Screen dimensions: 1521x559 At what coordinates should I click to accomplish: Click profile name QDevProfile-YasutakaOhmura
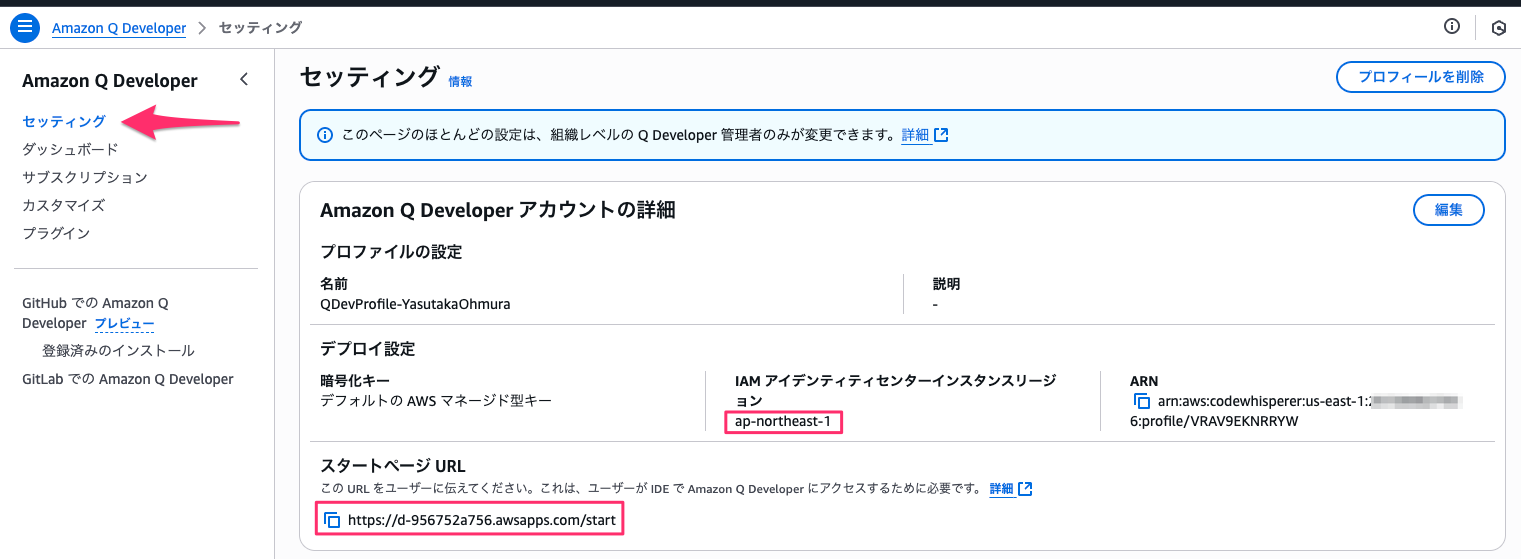tap(415, 304)
